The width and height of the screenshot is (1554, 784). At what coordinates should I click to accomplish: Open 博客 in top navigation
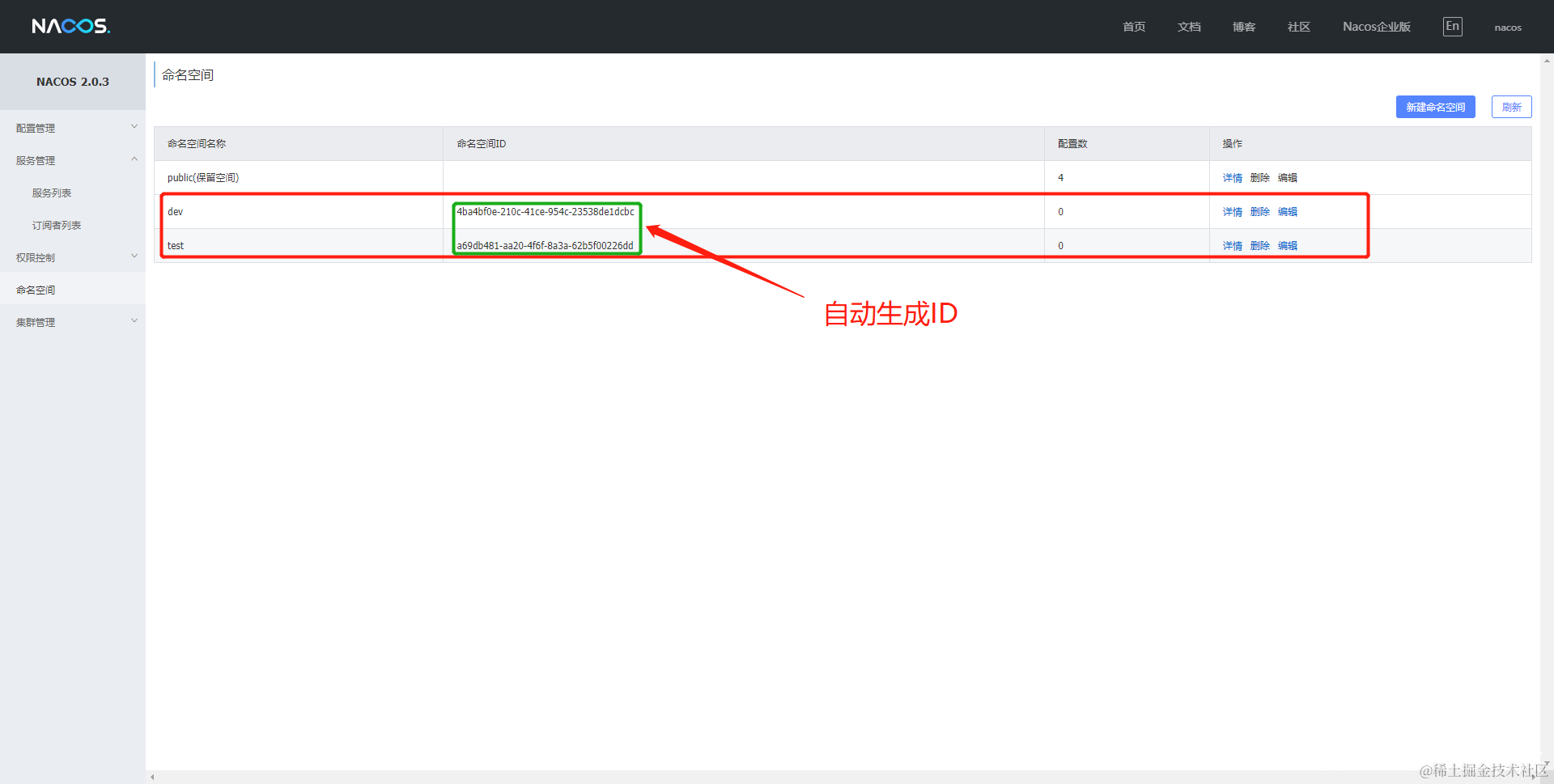(1244, 27)
